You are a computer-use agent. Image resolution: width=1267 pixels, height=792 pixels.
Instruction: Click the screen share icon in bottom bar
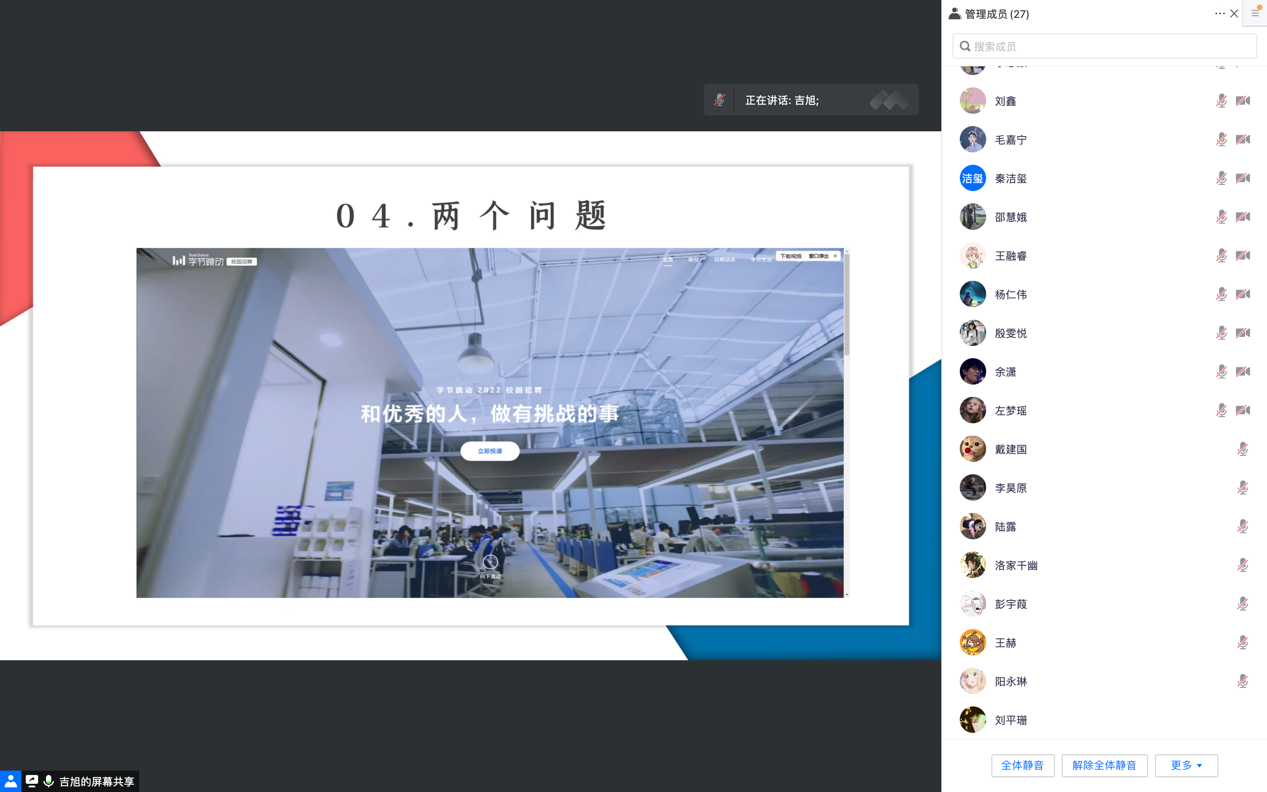[x=32, y=781]
